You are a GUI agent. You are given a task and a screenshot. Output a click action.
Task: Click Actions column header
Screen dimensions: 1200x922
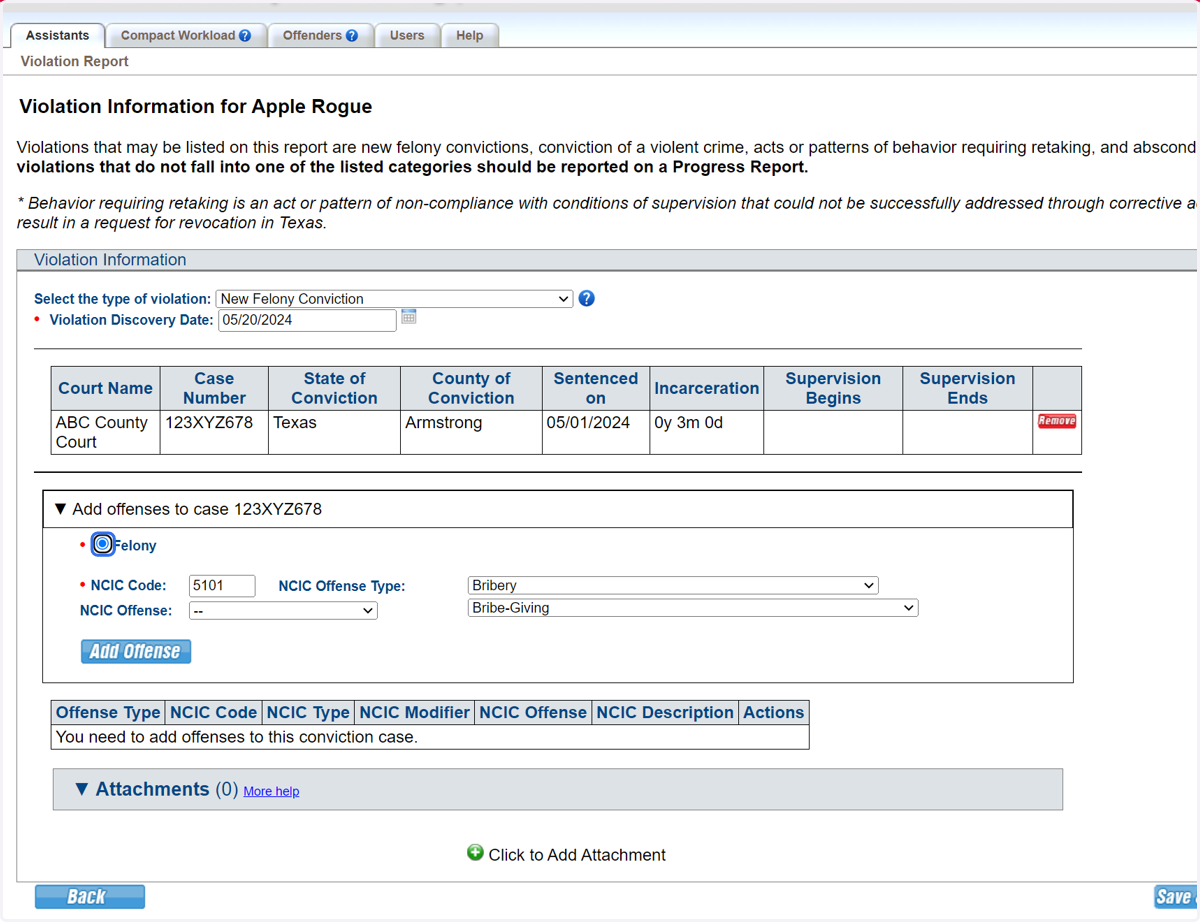773,712
